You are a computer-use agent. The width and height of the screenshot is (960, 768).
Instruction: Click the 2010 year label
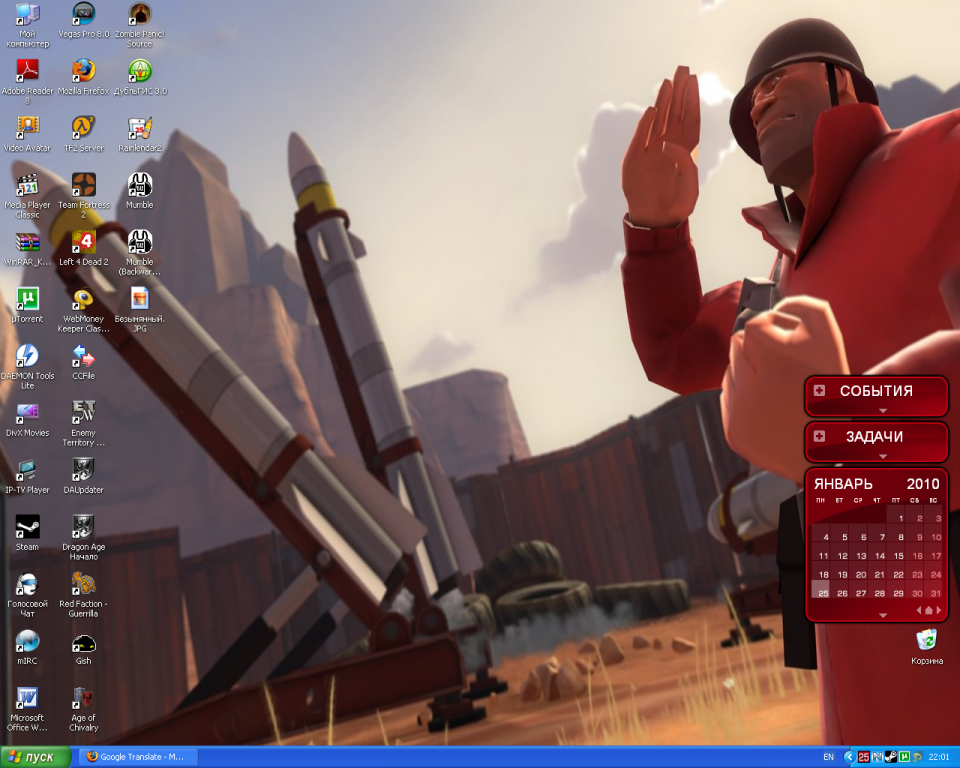pyautogui.click(x=923, y=484)
